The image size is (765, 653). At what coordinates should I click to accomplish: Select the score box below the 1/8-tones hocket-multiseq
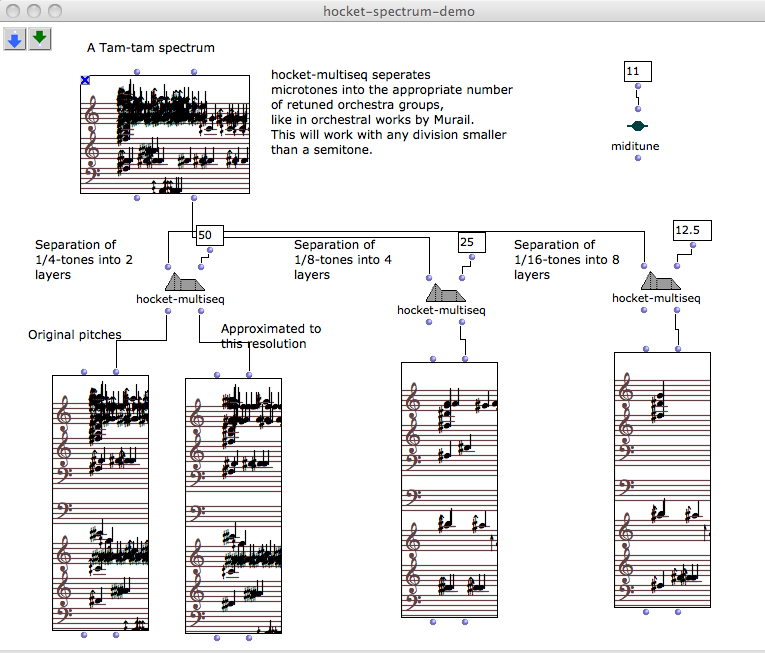pos(449,489)
